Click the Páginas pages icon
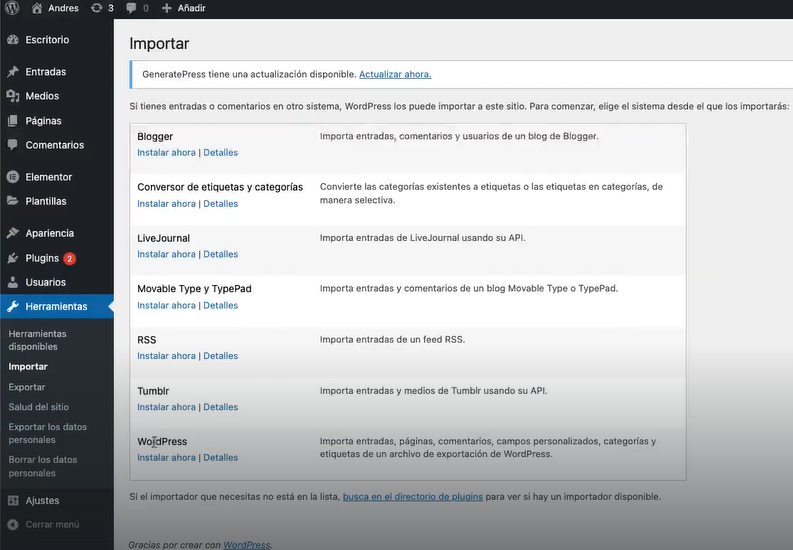Screen dimensions: 793x550 click(13, 121)
